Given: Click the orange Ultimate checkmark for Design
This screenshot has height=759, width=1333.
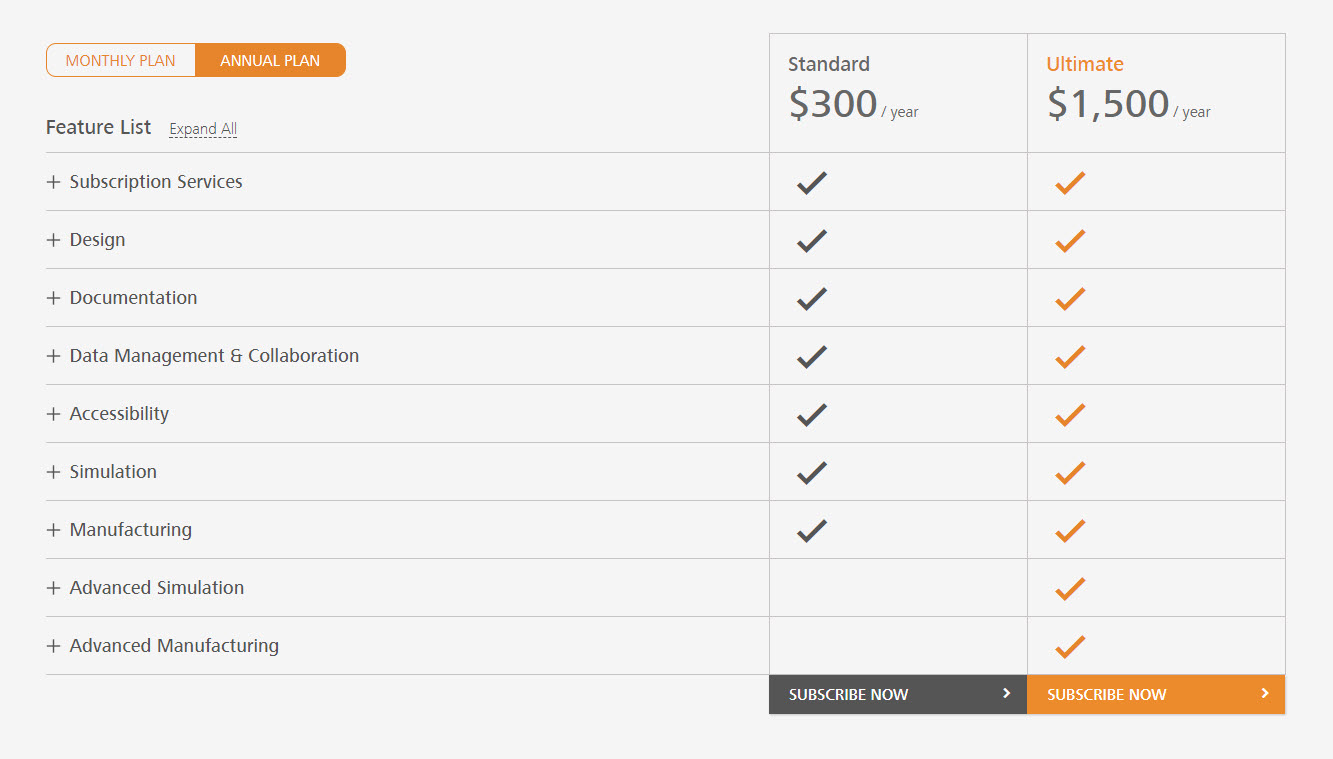Looking at the screenshot, I should pos(1070,240).
